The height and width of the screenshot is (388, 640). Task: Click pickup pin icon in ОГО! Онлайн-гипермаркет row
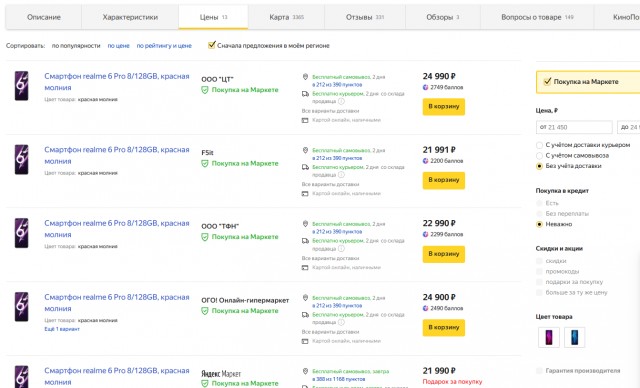305,298
